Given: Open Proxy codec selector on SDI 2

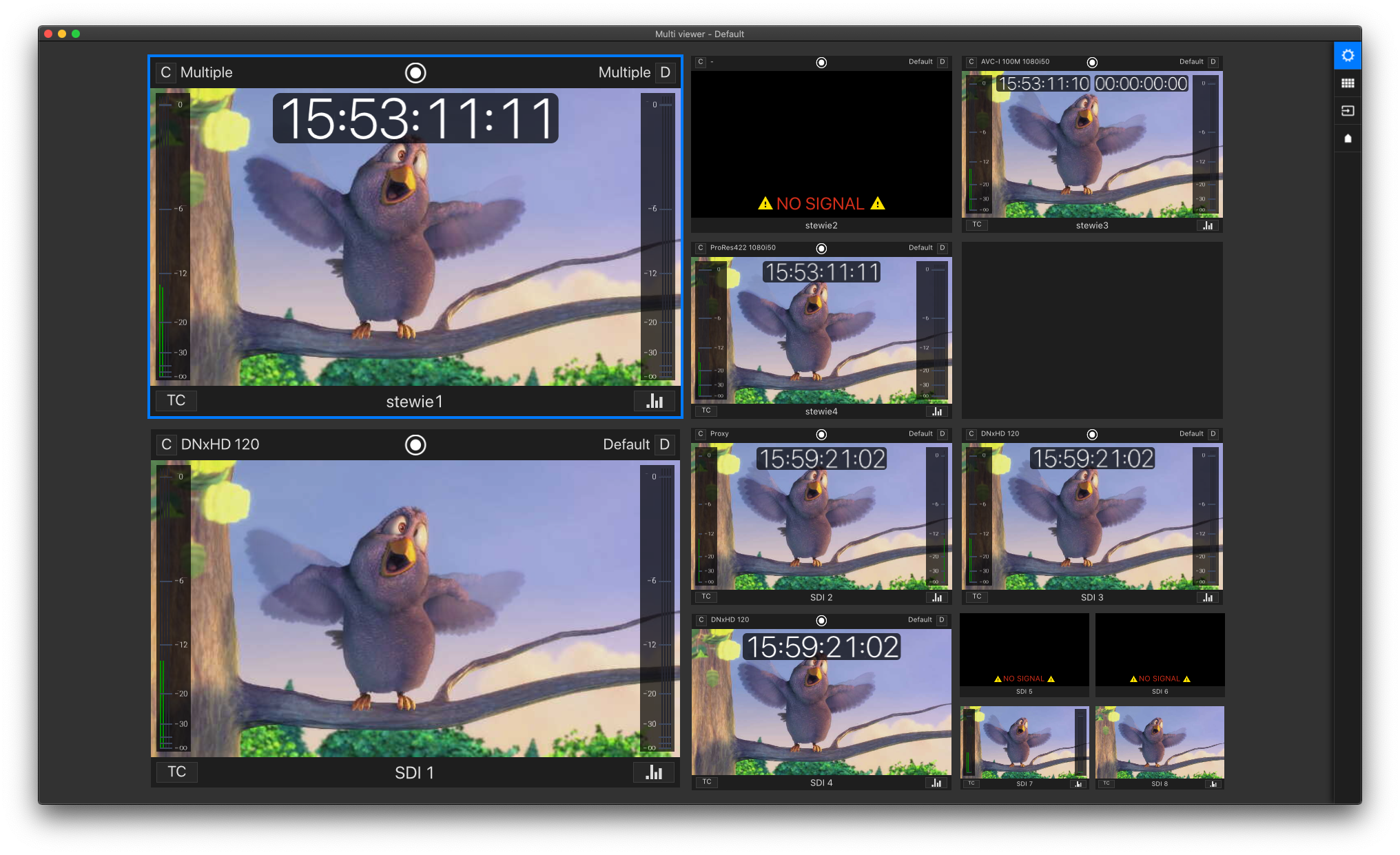Looking at the screenshot, I should click(719, 434).
